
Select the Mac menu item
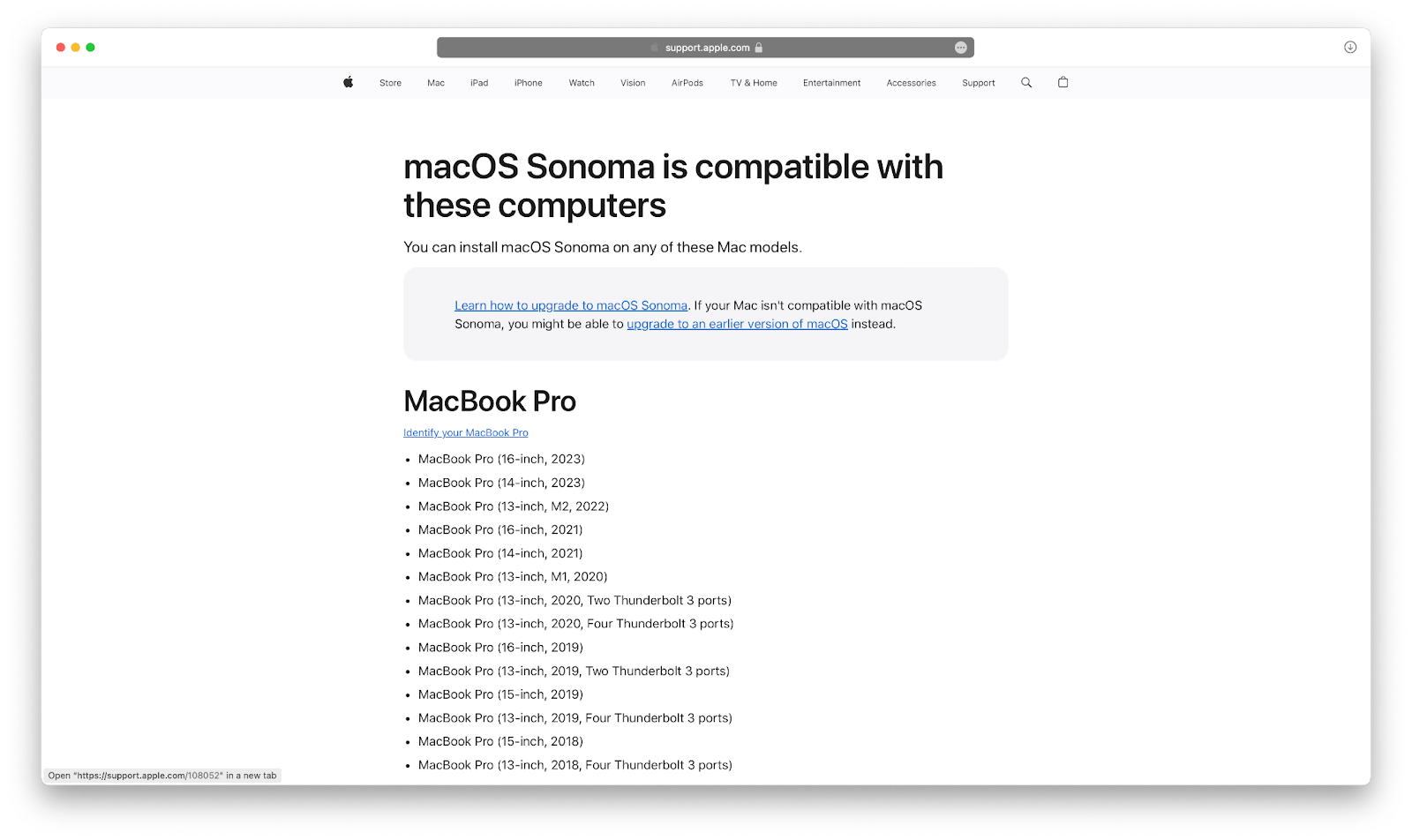(x=435, y=82)
